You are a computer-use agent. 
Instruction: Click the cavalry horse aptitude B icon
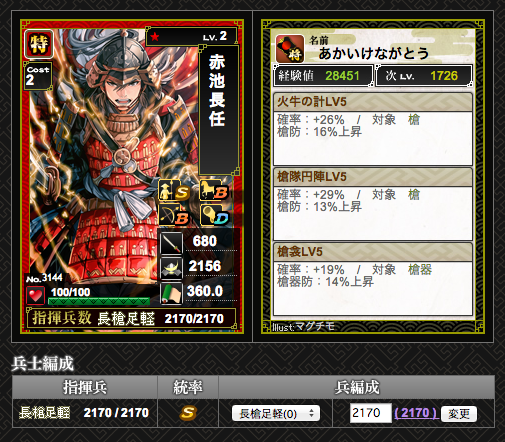214,190
